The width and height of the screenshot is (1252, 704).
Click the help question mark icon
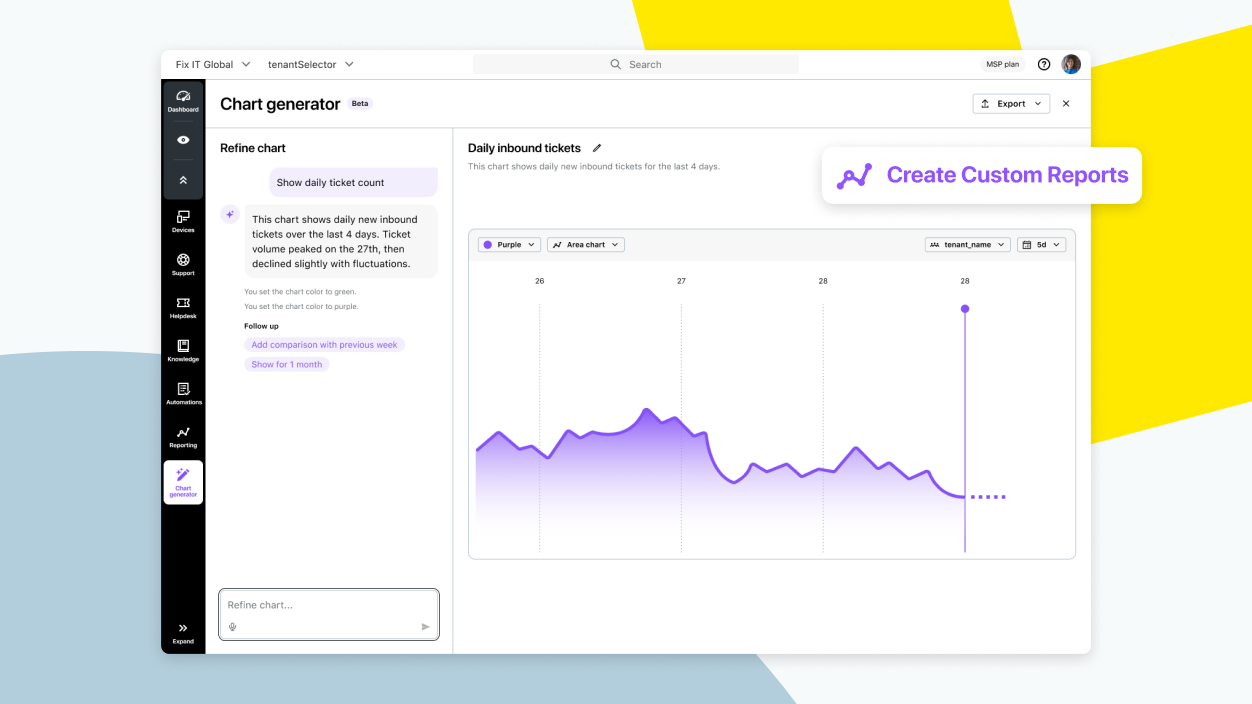click(x=1043, y=63)
